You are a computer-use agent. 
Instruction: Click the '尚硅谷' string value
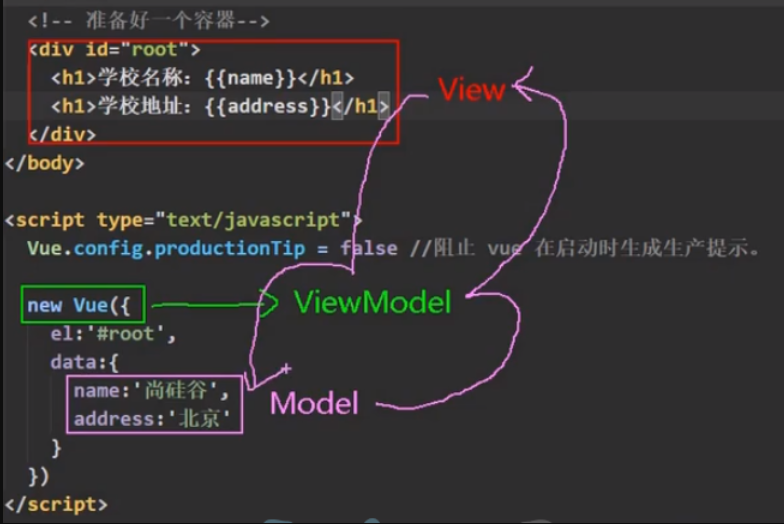click(176, 390)
